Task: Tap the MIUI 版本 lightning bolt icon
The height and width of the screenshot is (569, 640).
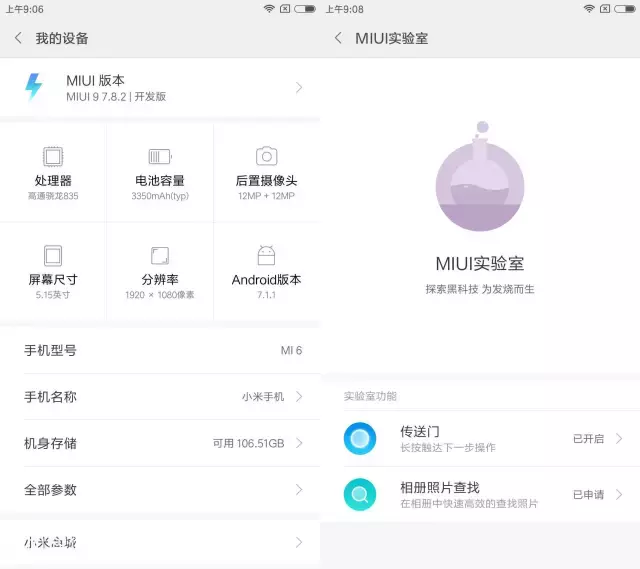Action: pyautogui.click(x=33, y=86)
